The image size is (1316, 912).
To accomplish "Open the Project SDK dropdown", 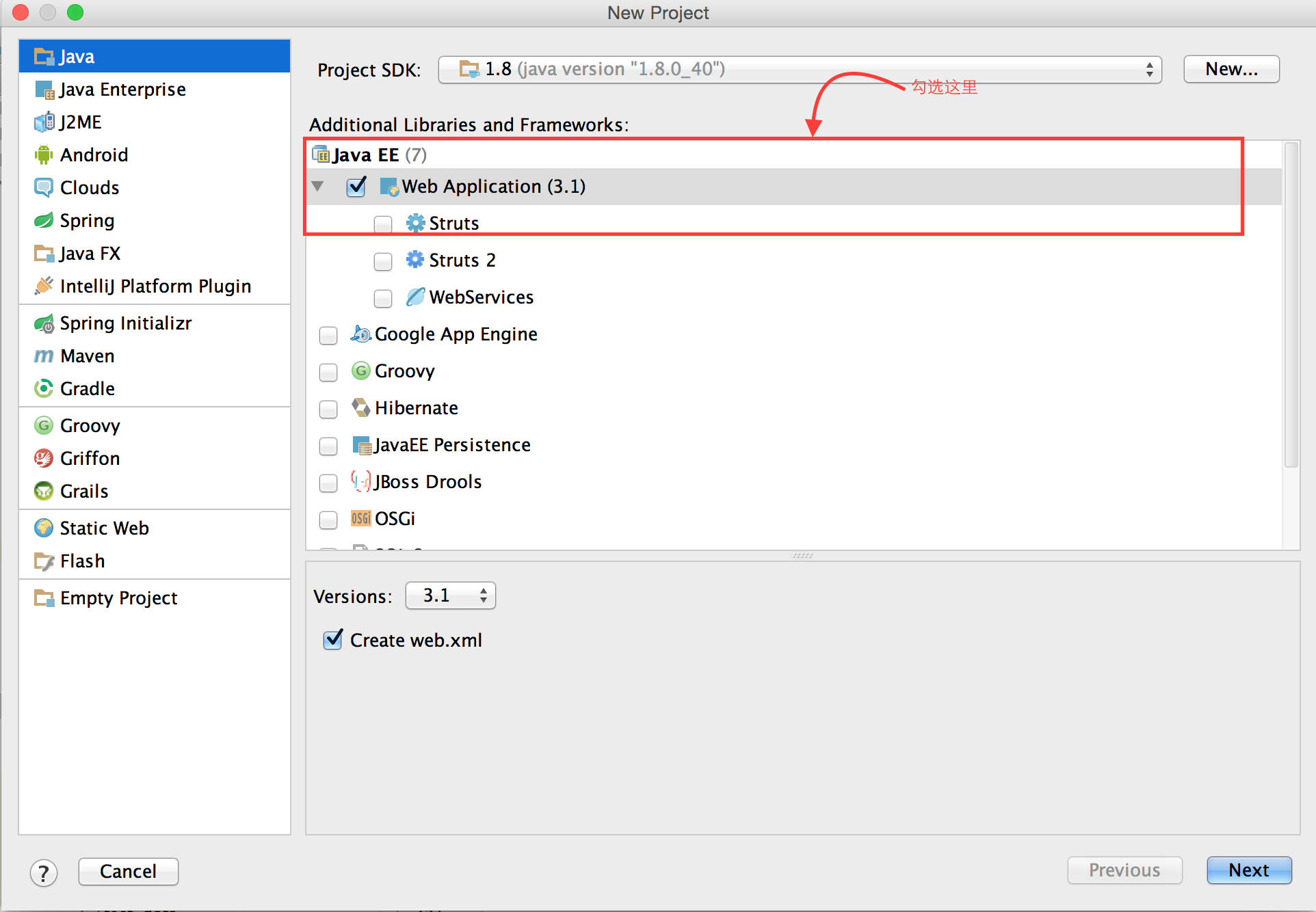I will 800,69.
